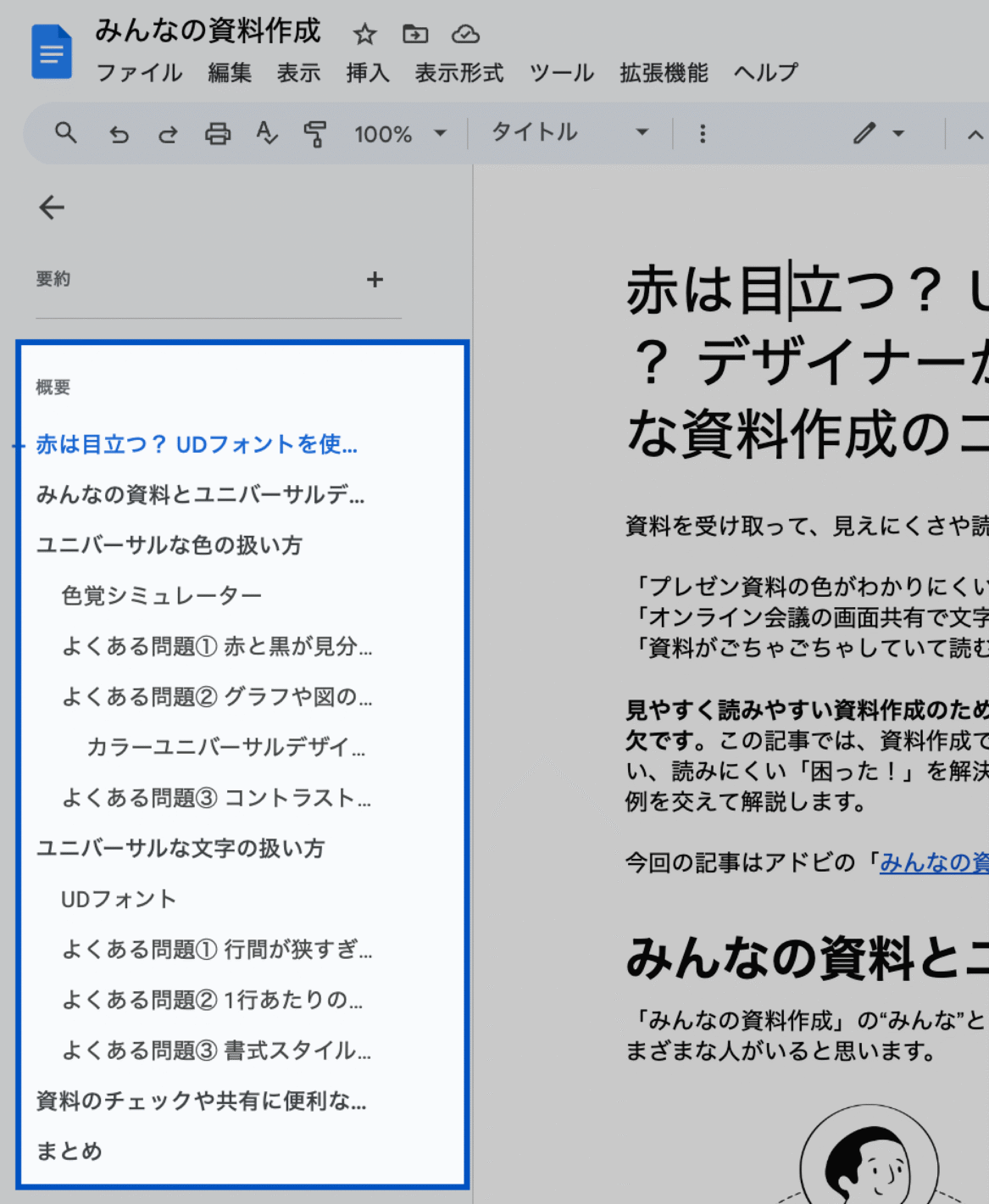Viewport: 989px width, 1204px height.
Task: Rename the document title みんなの資料作成
Action: [x=208, y=31]
